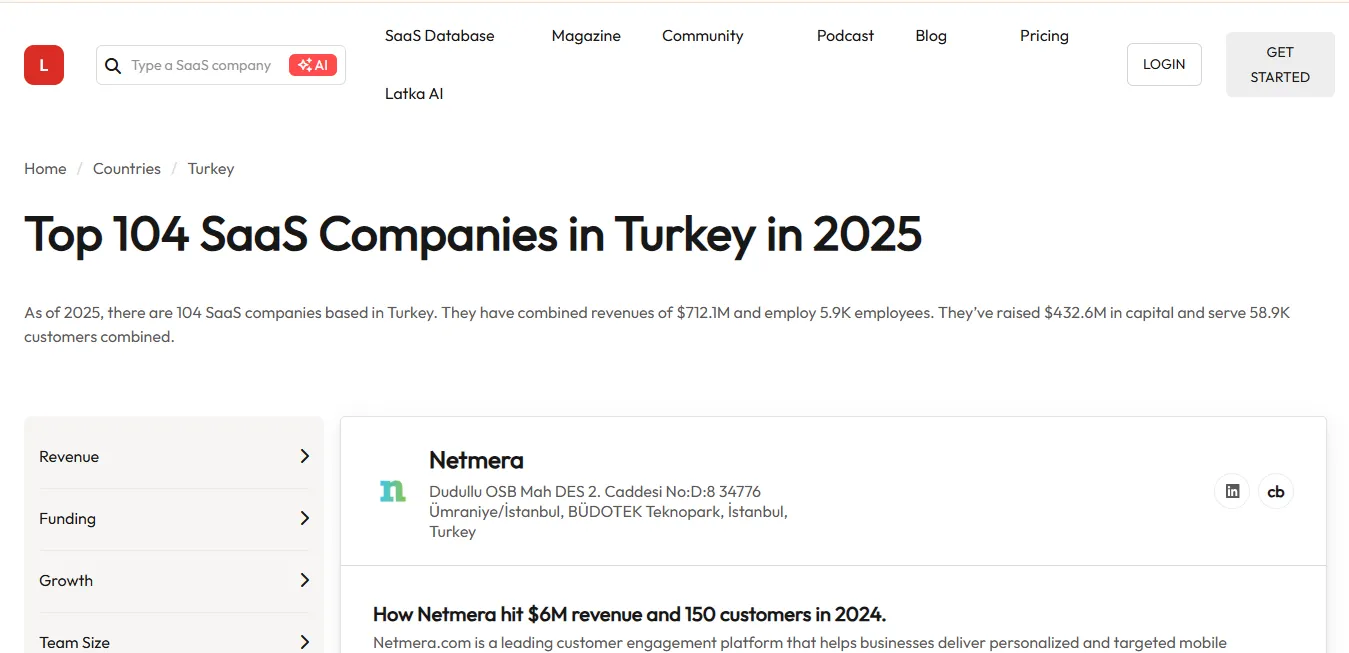Click the Revenue filter label
This screenshot has height=653, width=1349.
click(x=69, y=456)
